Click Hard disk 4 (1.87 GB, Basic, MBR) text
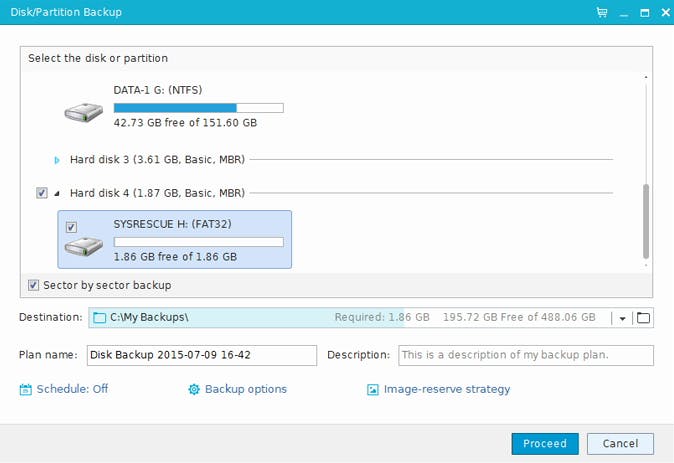674x463 pixels. (157, 193)
